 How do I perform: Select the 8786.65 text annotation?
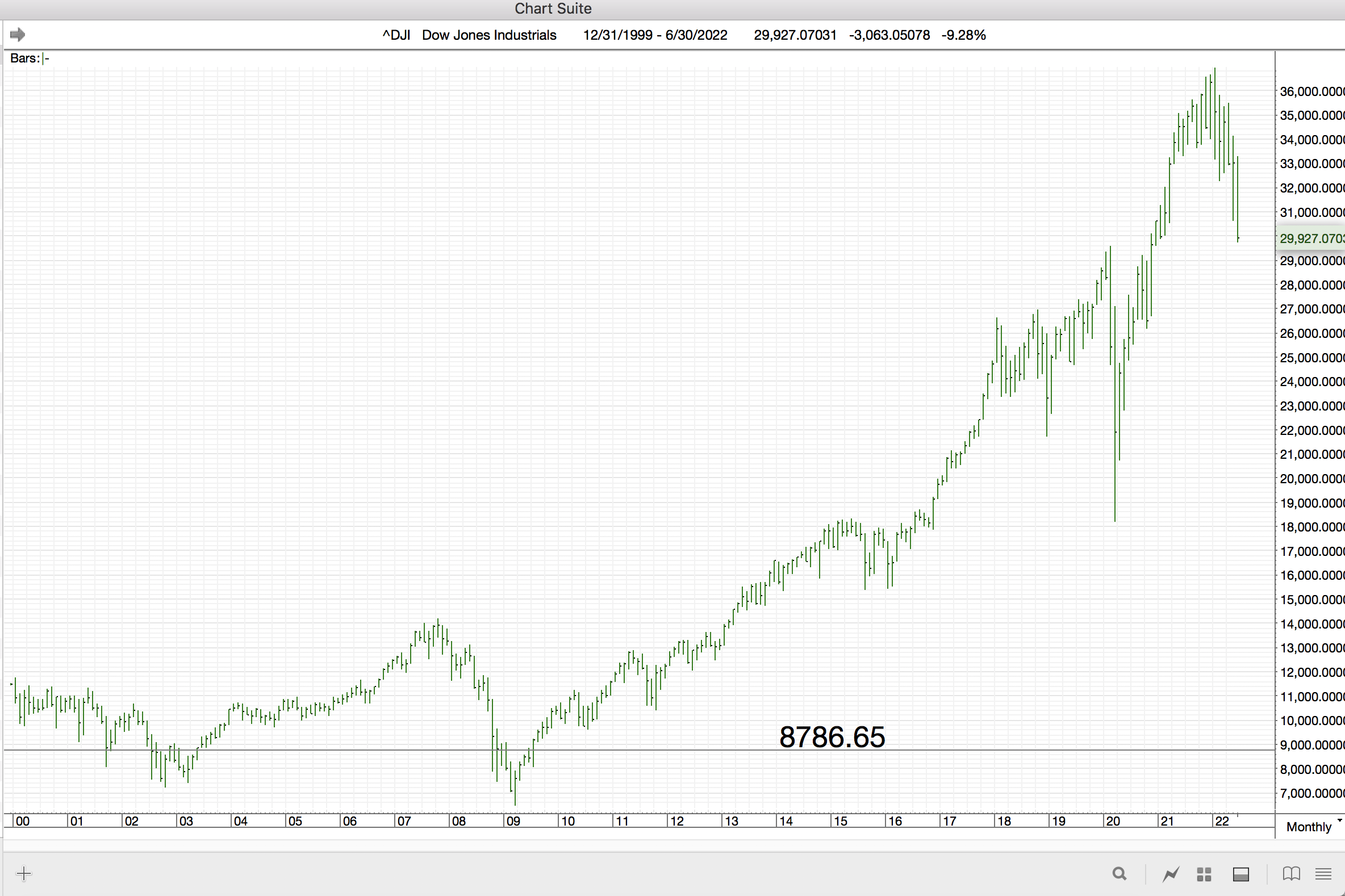(832, 737)
